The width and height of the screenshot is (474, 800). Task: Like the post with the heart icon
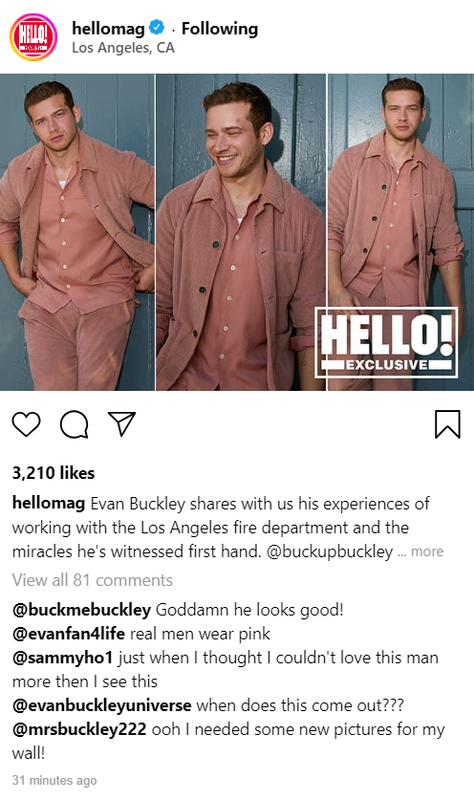26,424
